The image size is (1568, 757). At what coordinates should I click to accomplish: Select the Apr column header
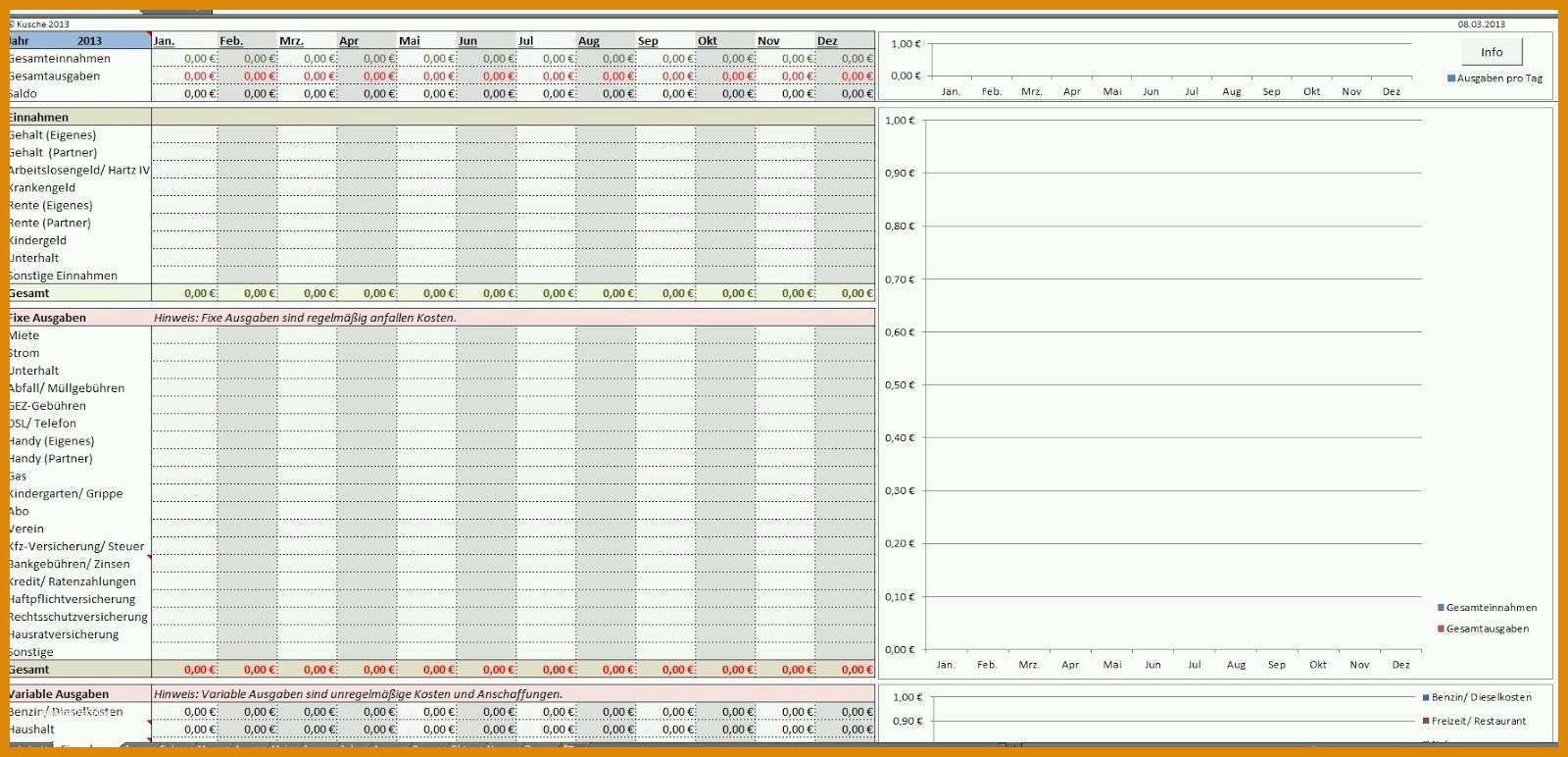[x=367, y=41]
